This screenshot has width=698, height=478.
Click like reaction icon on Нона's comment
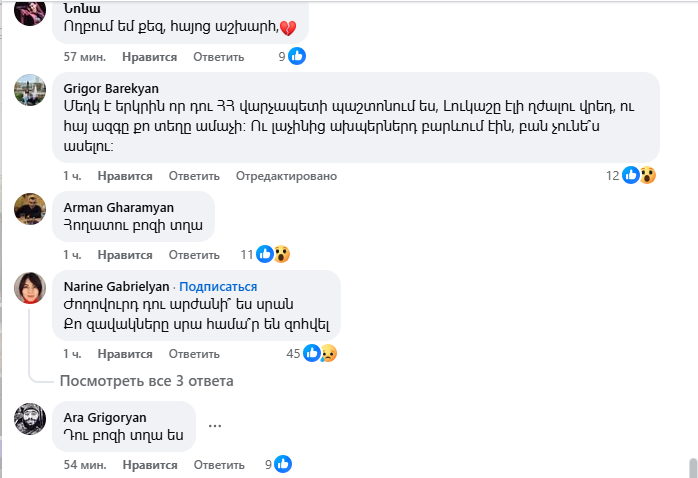[297, 57]
